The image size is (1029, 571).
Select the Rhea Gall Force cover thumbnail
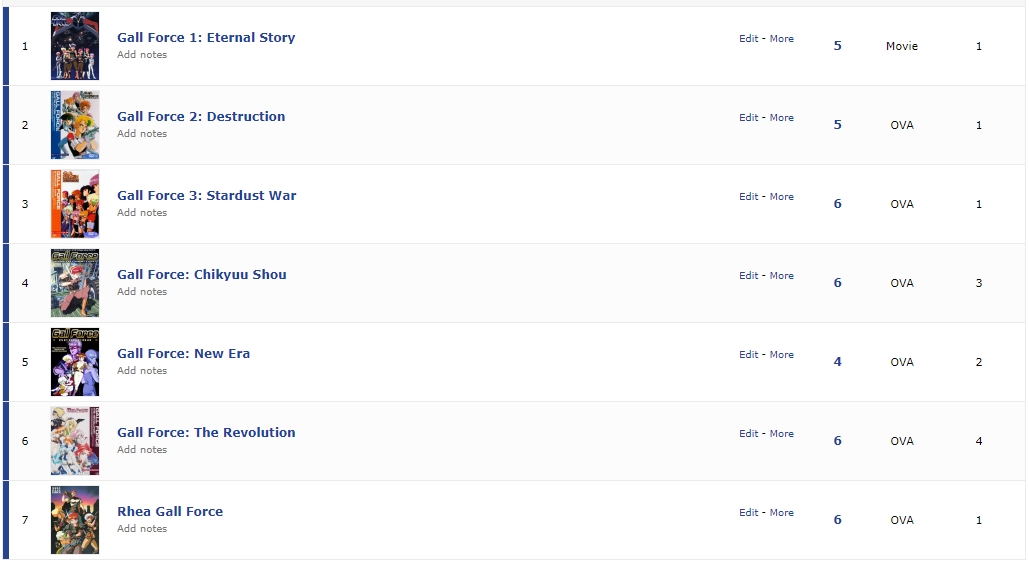pyautogui.click(x=75, y=520)
